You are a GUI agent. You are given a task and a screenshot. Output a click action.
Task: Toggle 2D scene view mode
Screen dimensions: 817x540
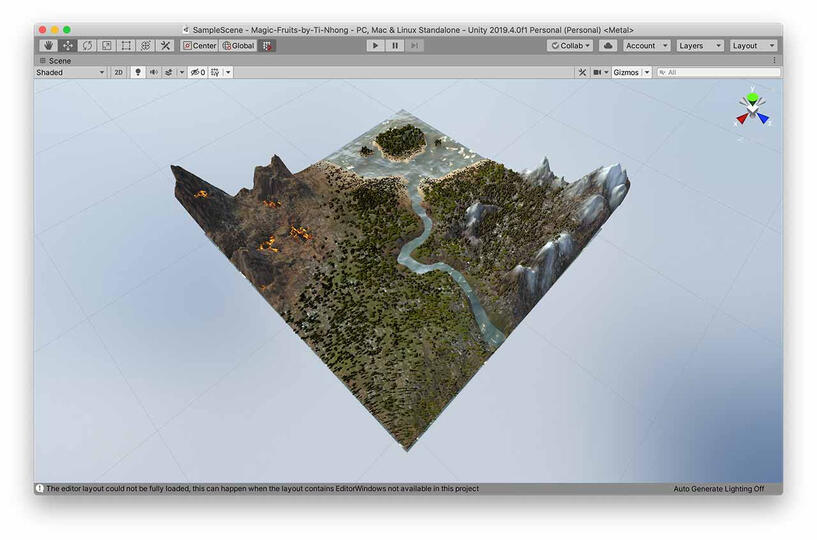(x=118, y=73)
